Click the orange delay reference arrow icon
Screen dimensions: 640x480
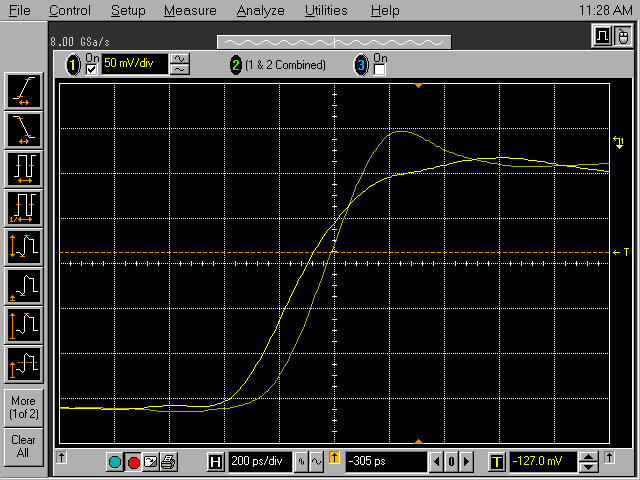point(334,458)
